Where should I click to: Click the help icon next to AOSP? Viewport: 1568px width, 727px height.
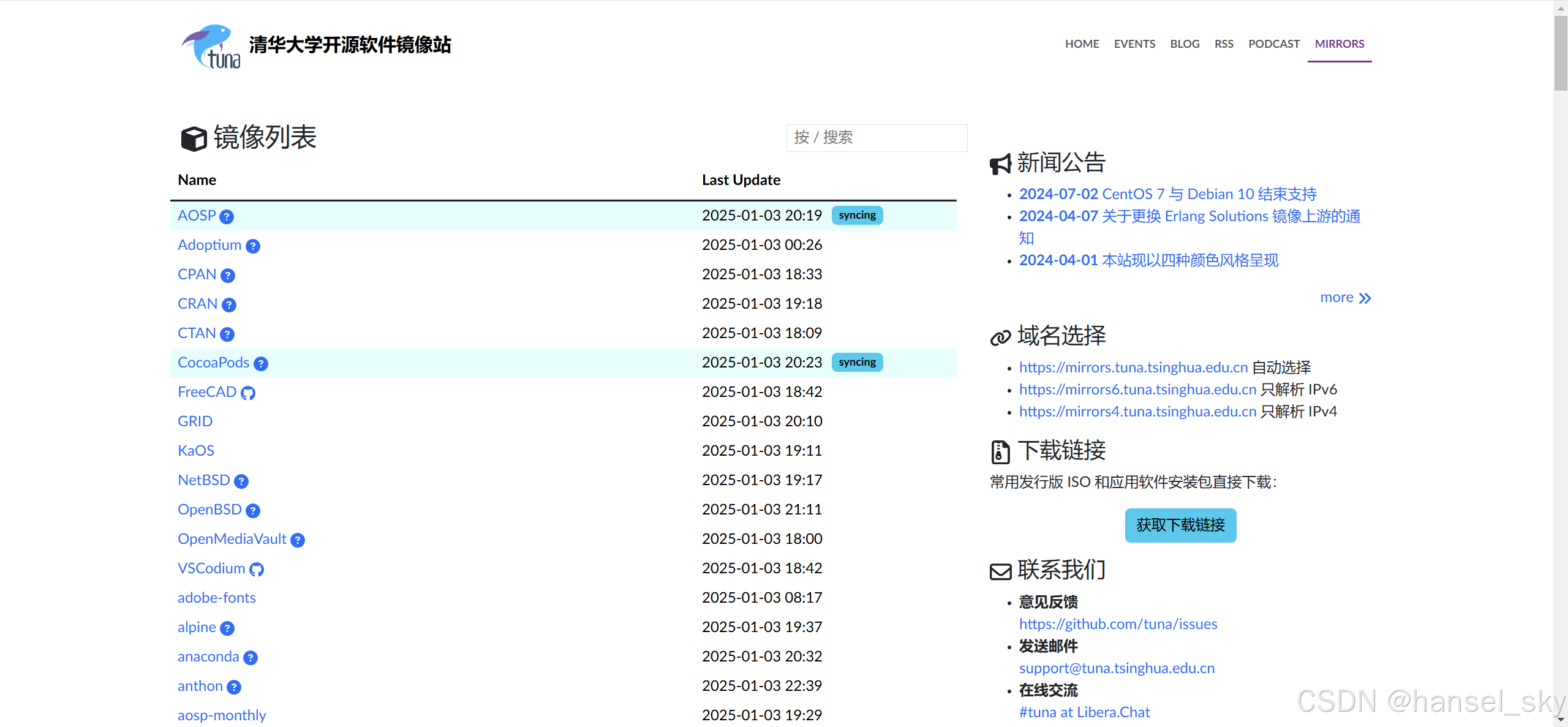click(x=227, y=217)
